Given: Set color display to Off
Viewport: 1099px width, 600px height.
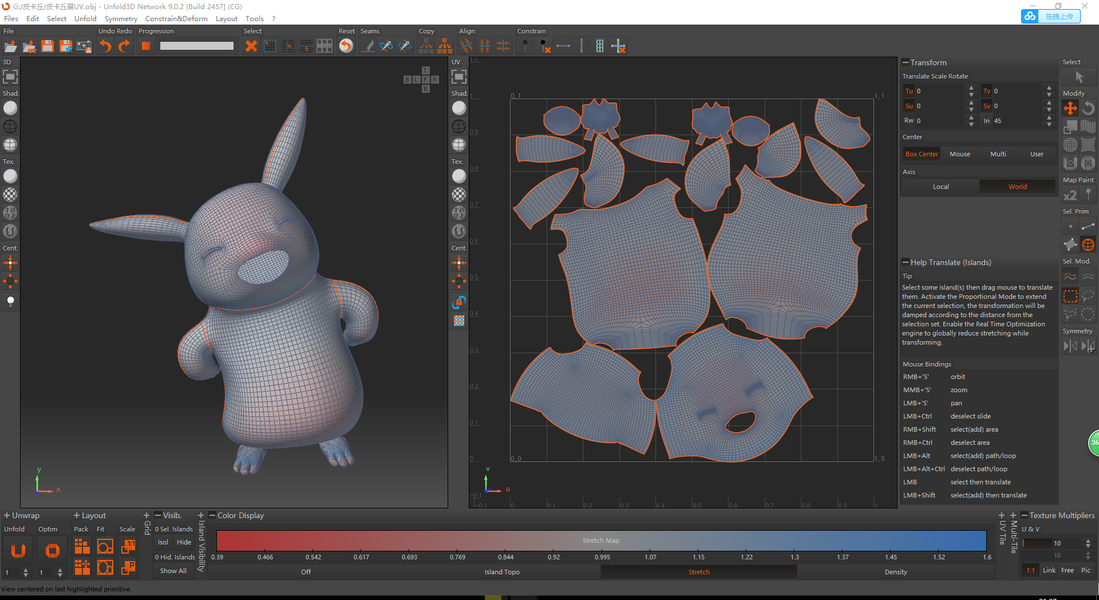Looking at the screenshot, I should click(306, 572).
